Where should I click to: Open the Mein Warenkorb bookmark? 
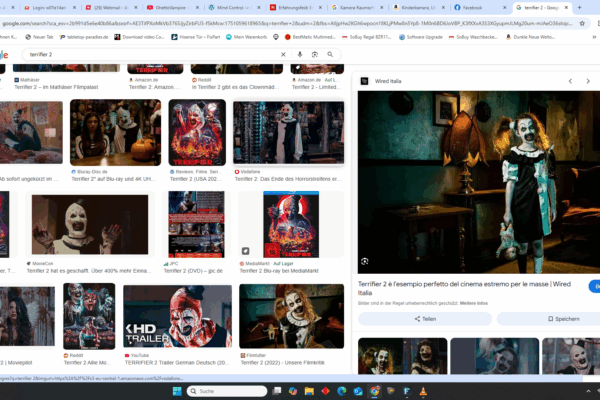point(246,37)
